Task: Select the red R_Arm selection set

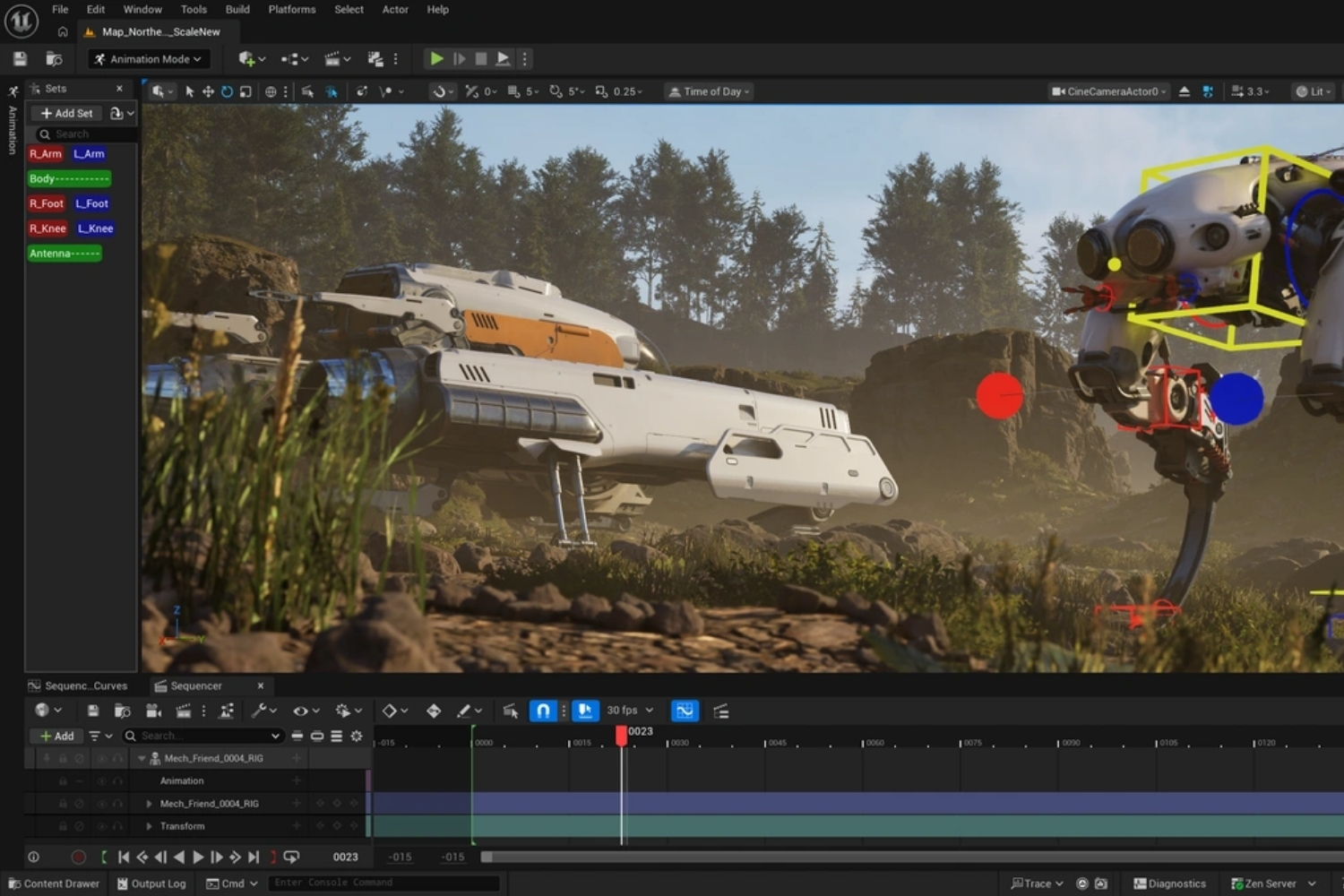Action: point(46,154)
